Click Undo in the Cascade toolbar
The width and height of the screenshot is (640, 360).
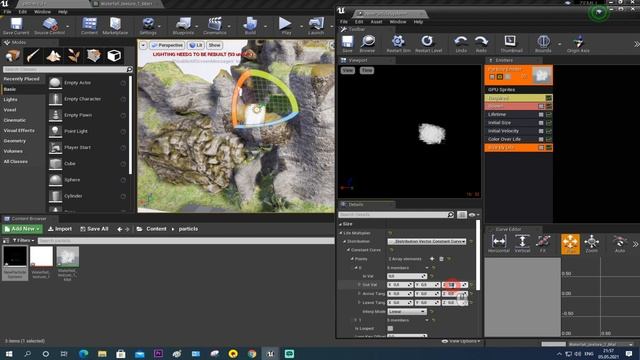tap(461, 44)
